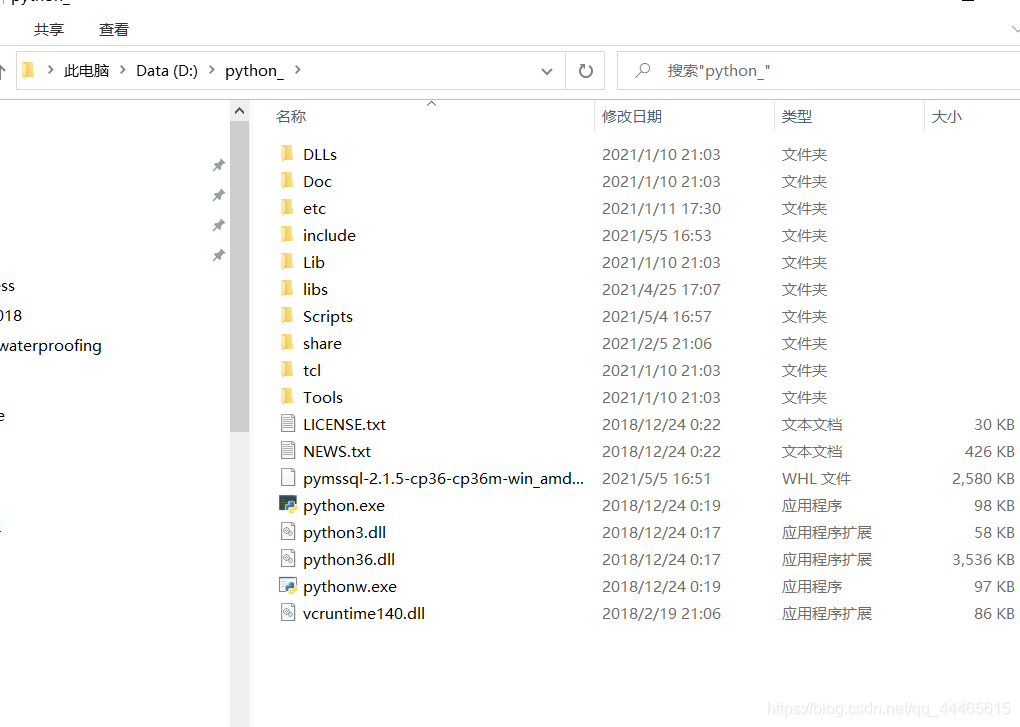Select the include folder icon

288,235
